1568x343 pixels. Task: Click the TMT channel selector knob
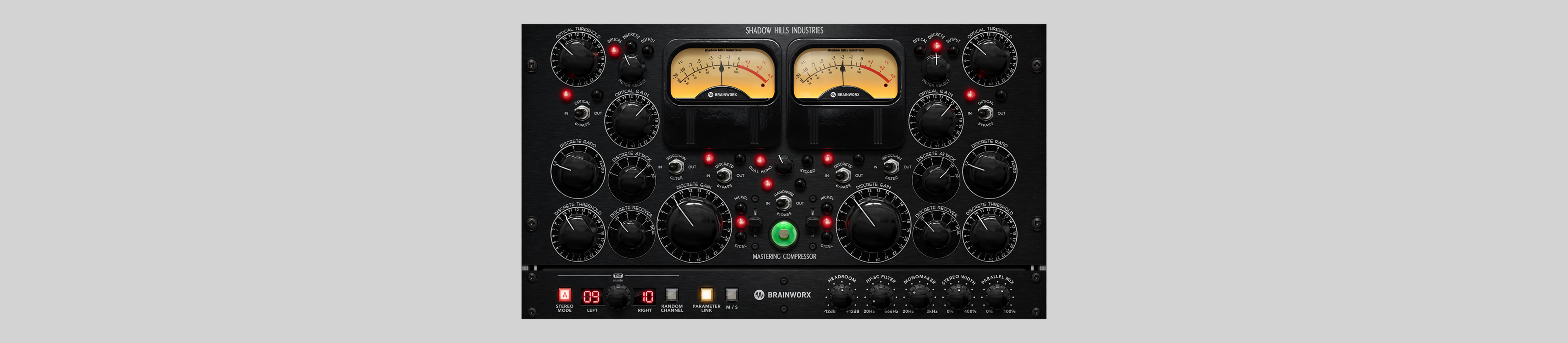(618, 297)
